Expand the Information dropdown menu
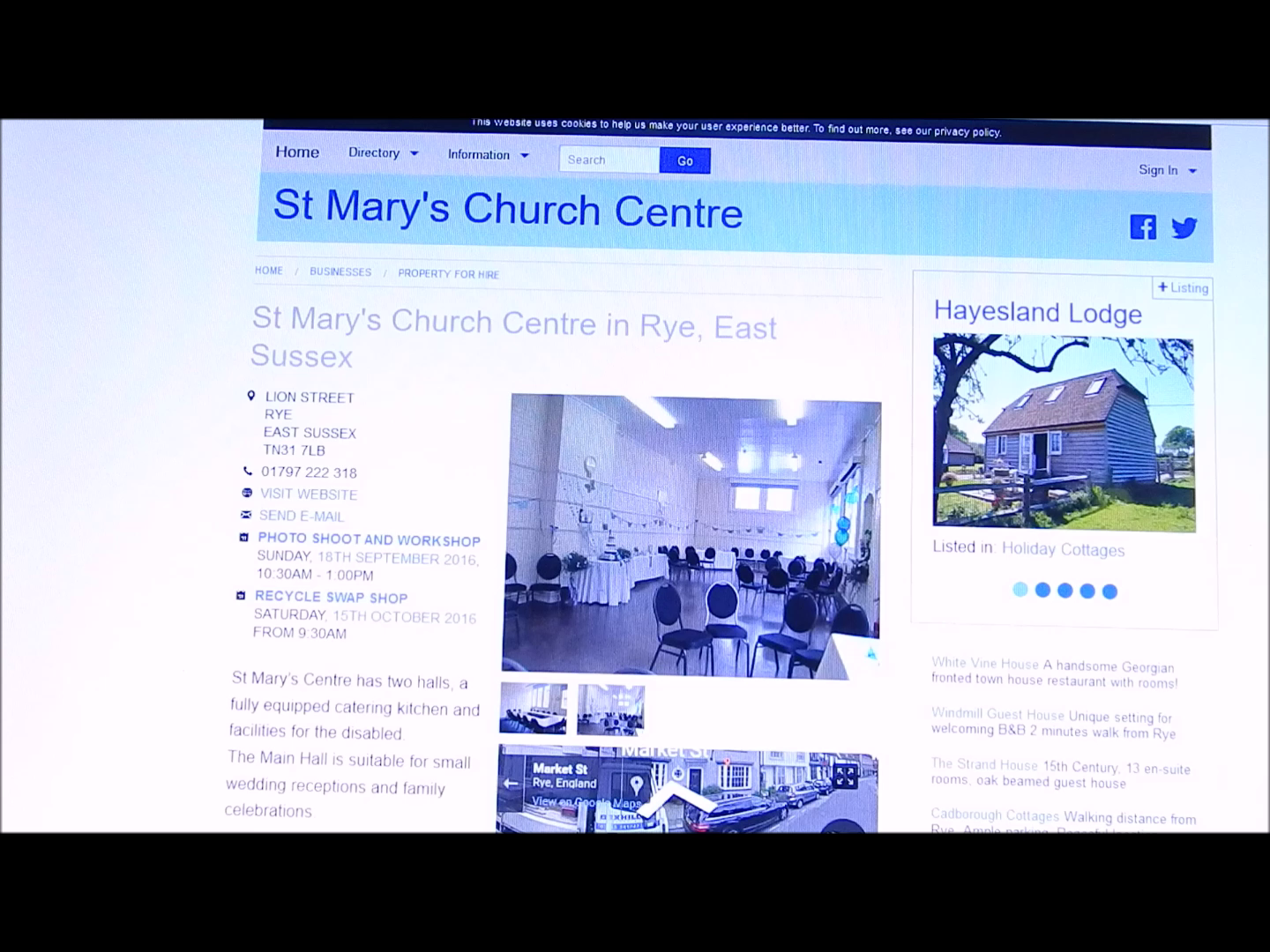The height and width of the screenshot is (952, 1270). [x=488, y=155]
